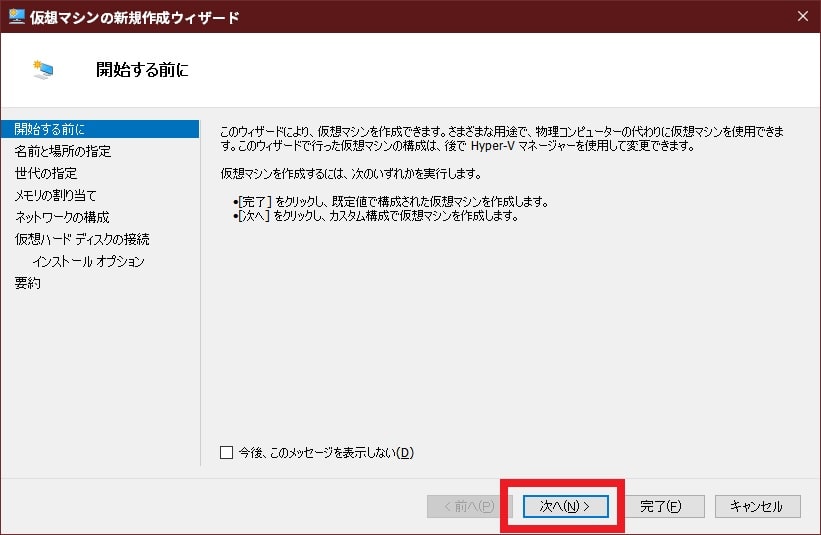The height and width of the screenshot is (535, 821).
Task: Select 名前と場所の指定 step
Action: pyautogui.click(x=63, y=151)
